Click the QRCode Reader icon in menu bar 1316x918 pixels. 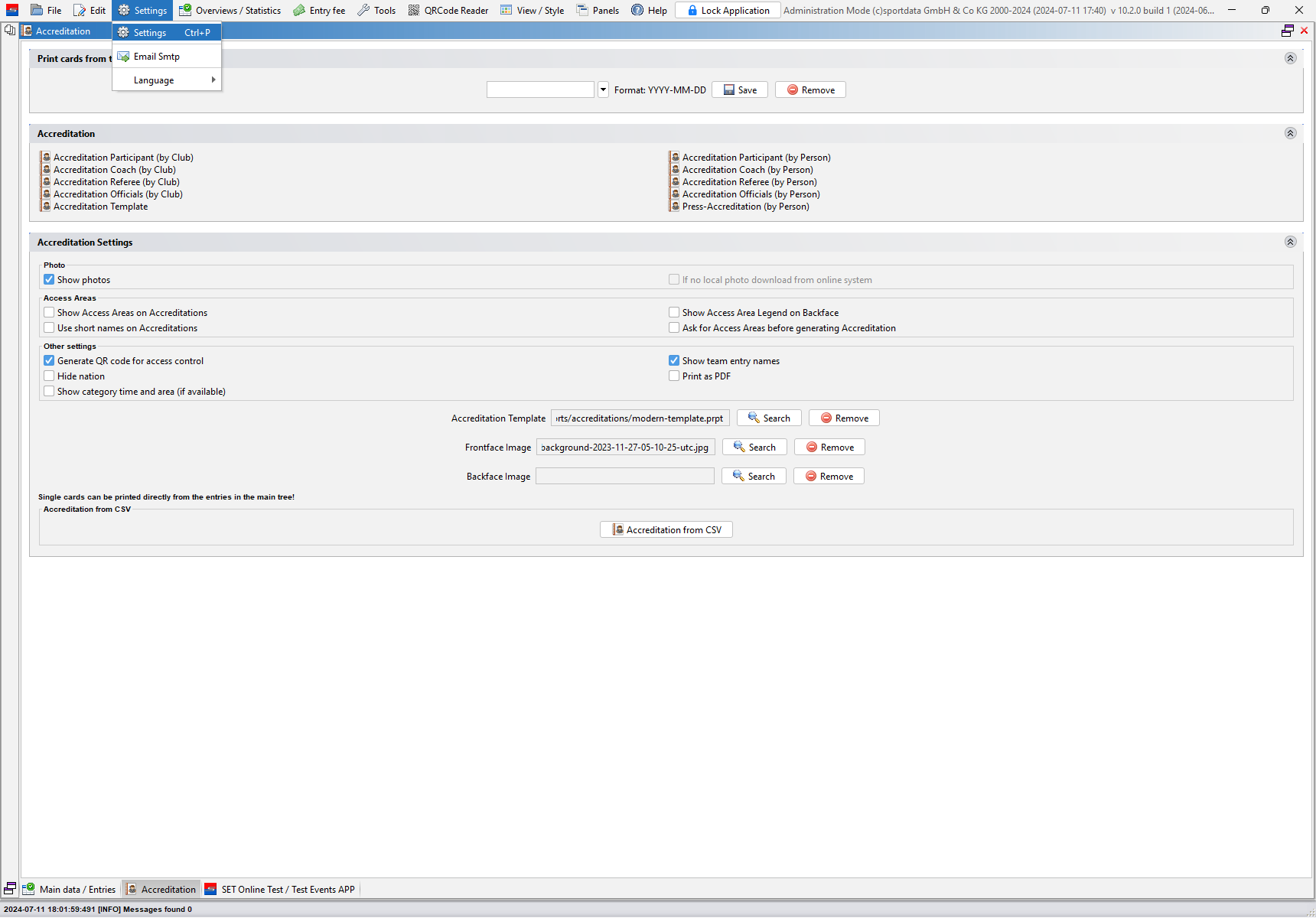[414, 10]
